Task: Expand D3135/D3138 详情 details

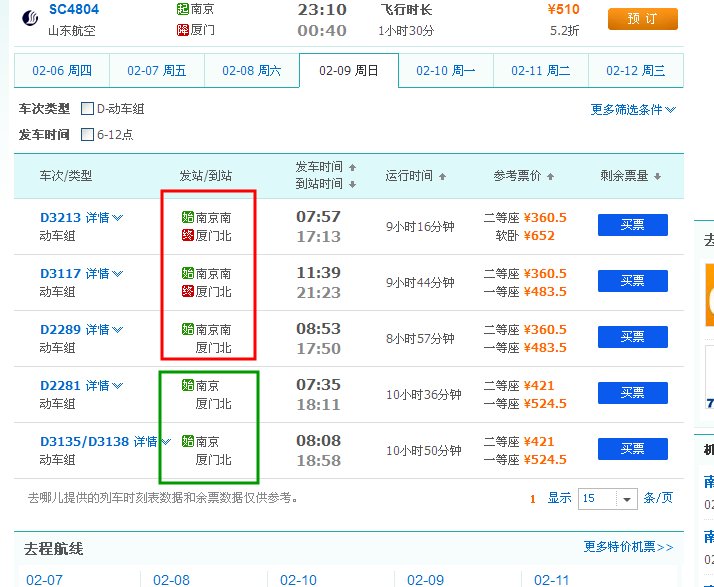Action: [x=152, y=442]
